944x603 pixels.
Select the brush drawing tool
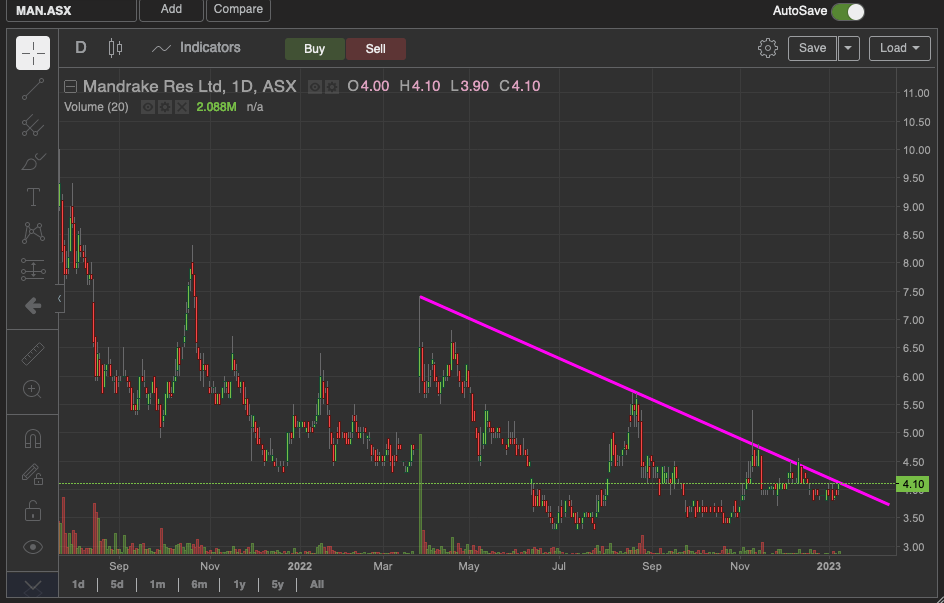33,161
